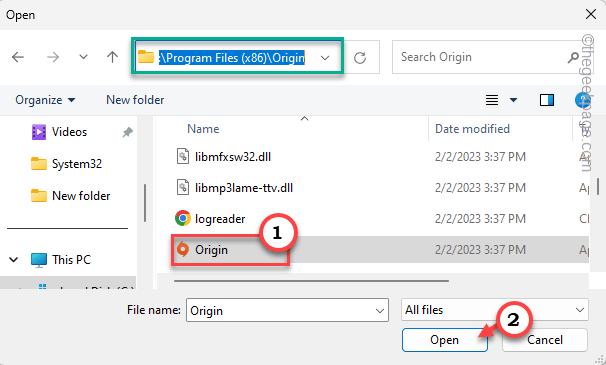Click the orange Origin app icon

pyautogui.click(x=183, y=249)
